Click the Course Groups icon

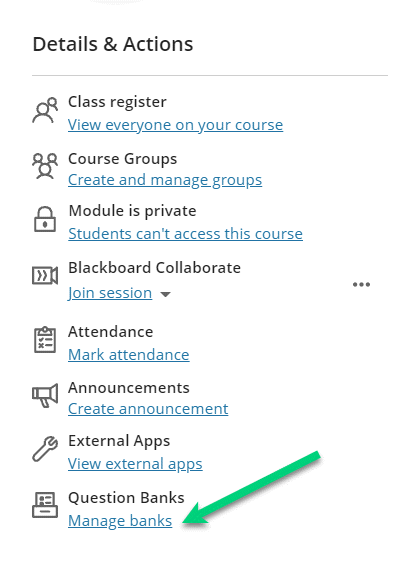(45, 166)
